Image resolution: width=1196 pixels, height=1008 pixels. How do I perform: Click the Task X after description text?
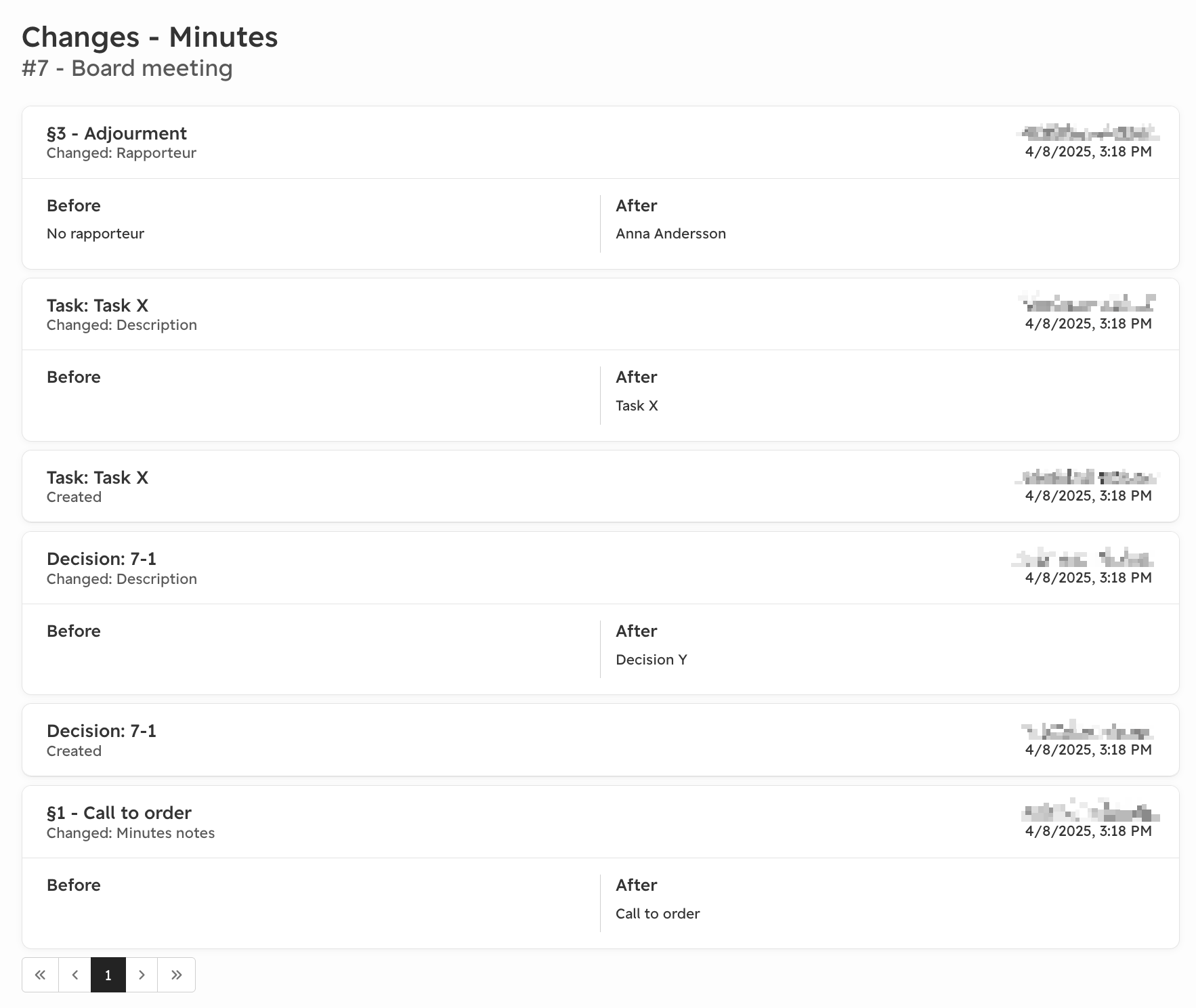click(637, 406)
